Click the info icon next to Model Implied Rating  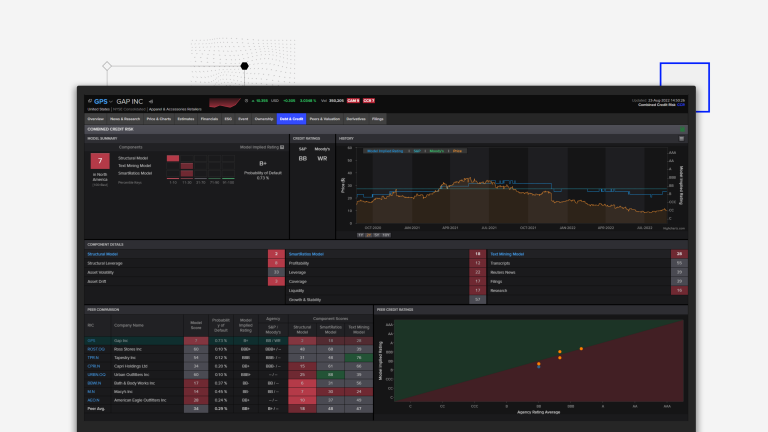[282, 147]
